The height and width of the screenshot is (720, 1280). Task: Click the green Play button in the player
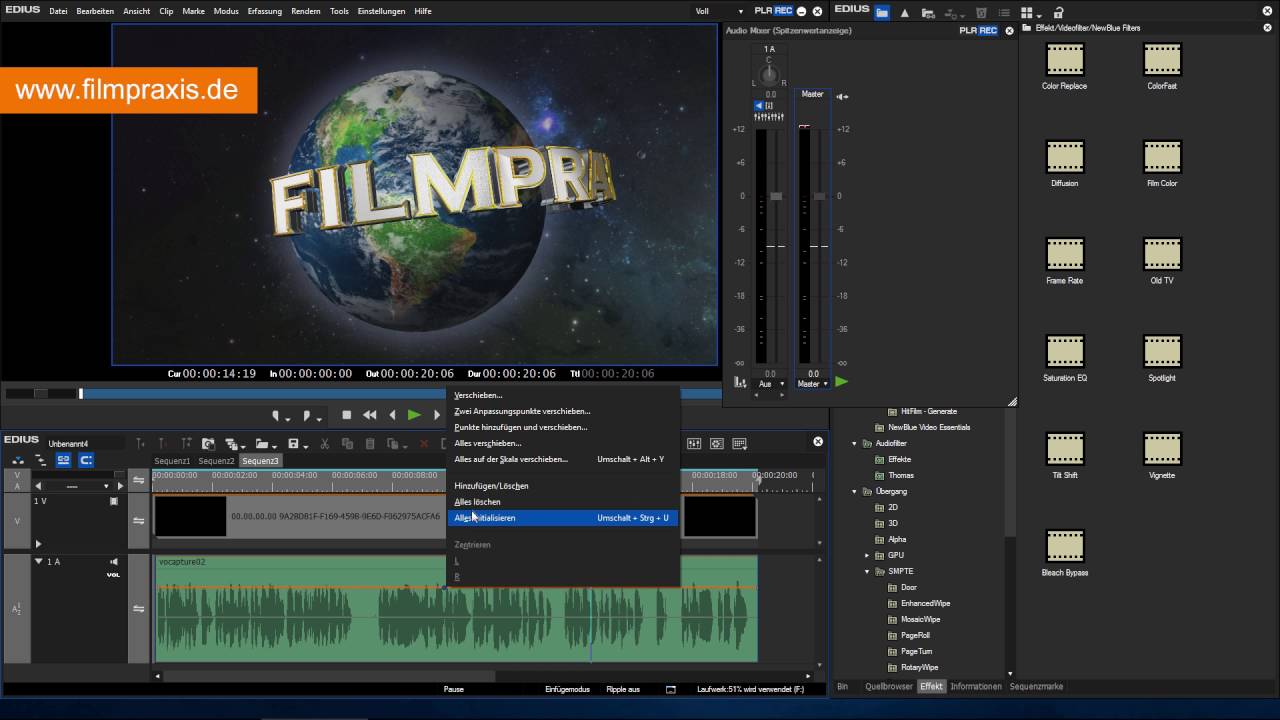[414, 415]
